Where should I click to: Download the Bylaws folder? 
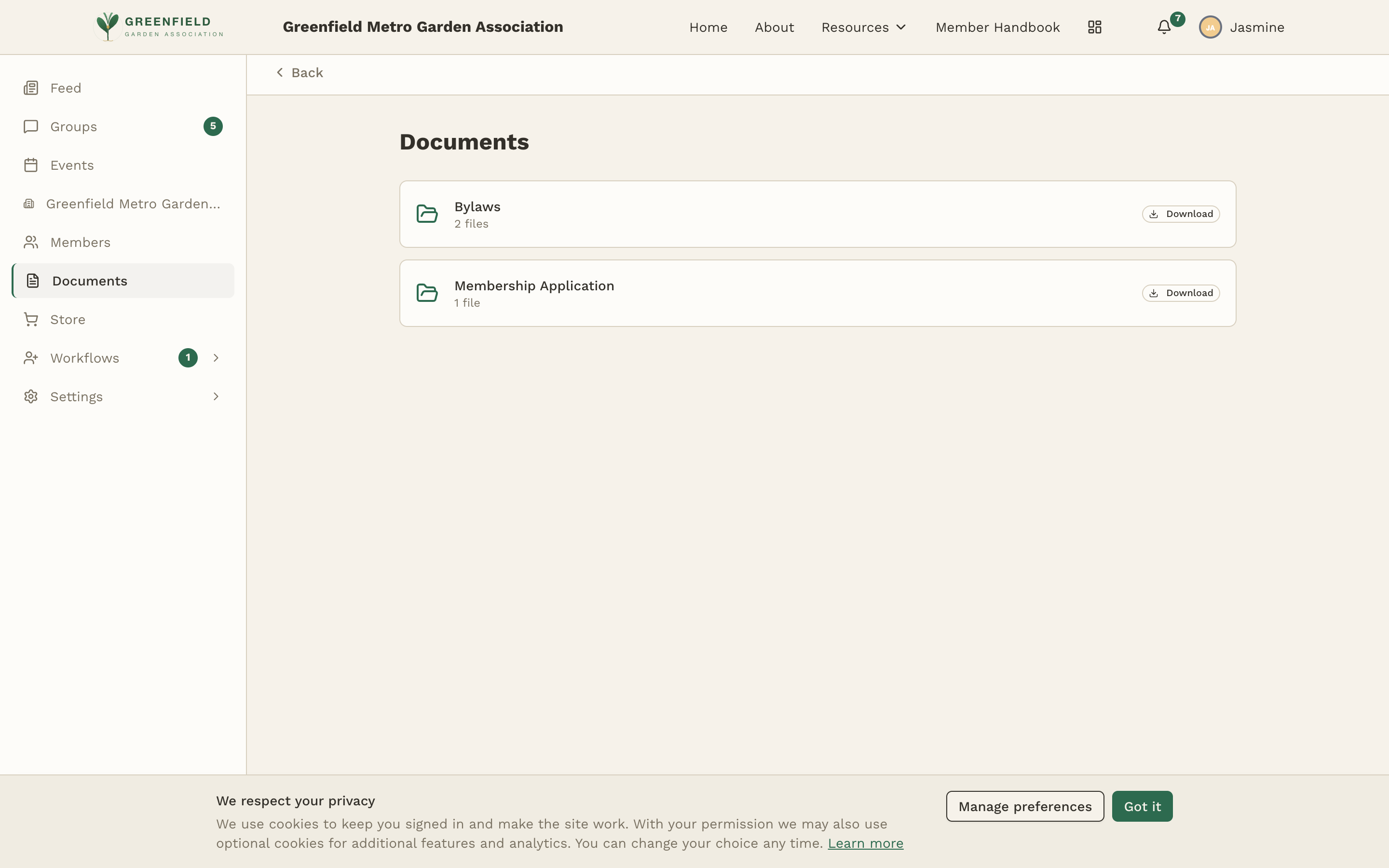coord(1181,214)
